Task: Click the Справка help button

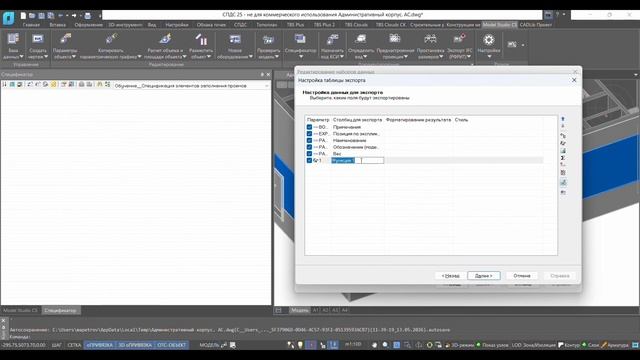Action: click(560, 276)
